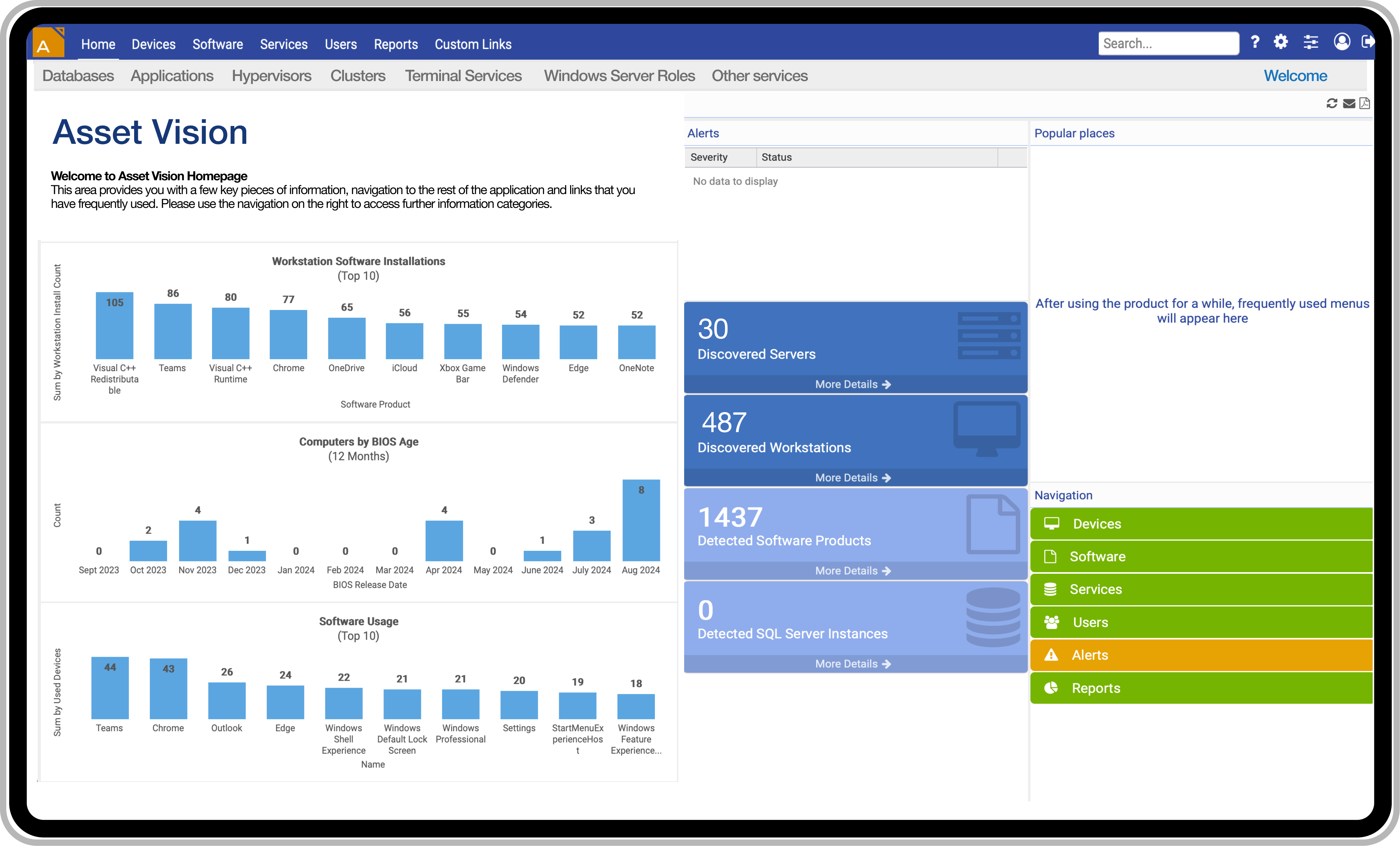1400x846 pixels.
Task: Email the dashboard via envelope icon
Action: tap(1349, 103)
